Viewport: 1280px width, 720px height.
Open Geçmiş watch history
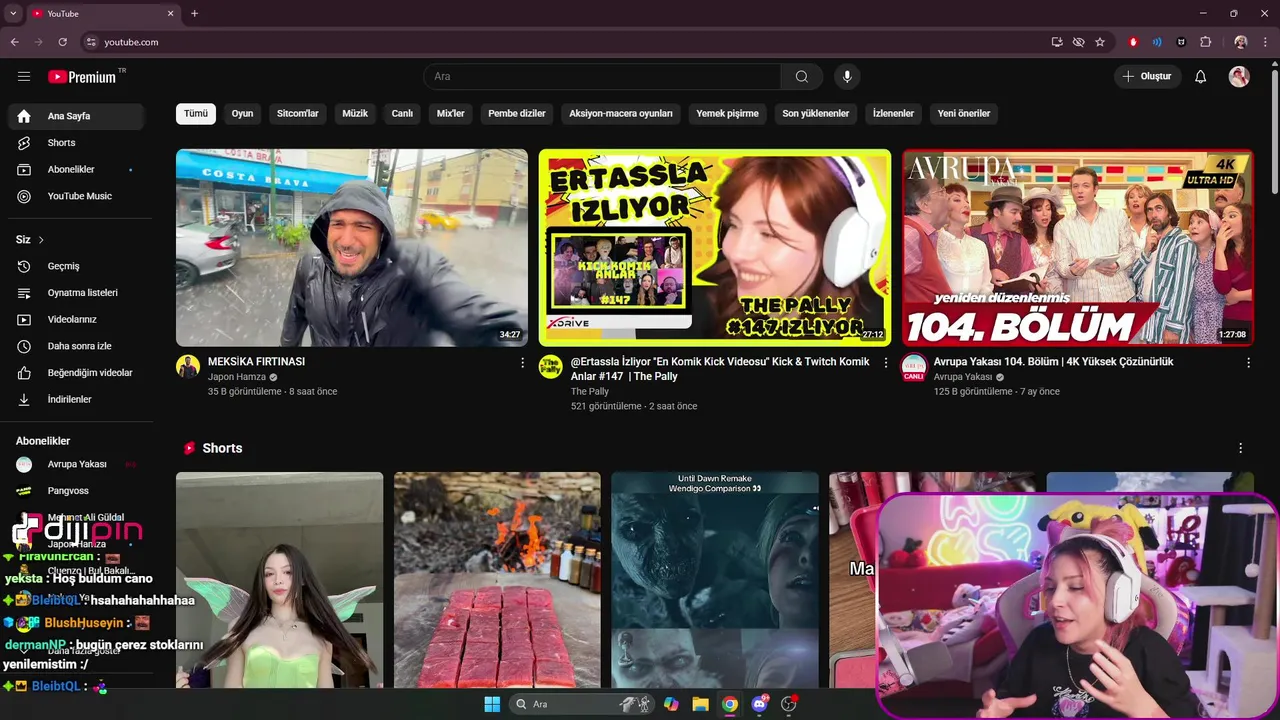76,266
